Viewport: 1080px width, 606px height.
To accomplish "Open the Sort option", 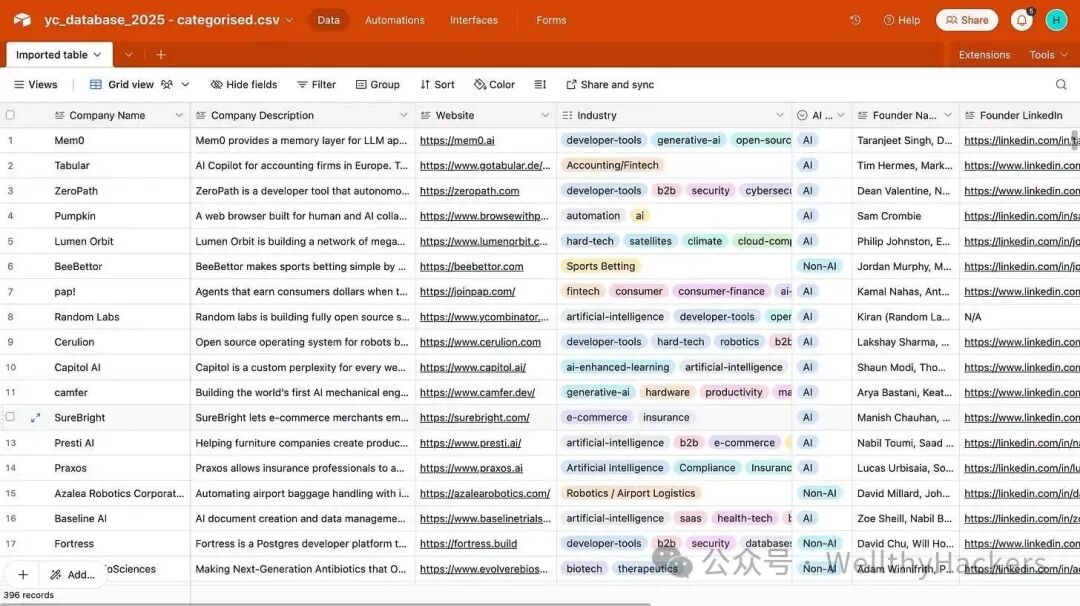I will pos(437,85).
